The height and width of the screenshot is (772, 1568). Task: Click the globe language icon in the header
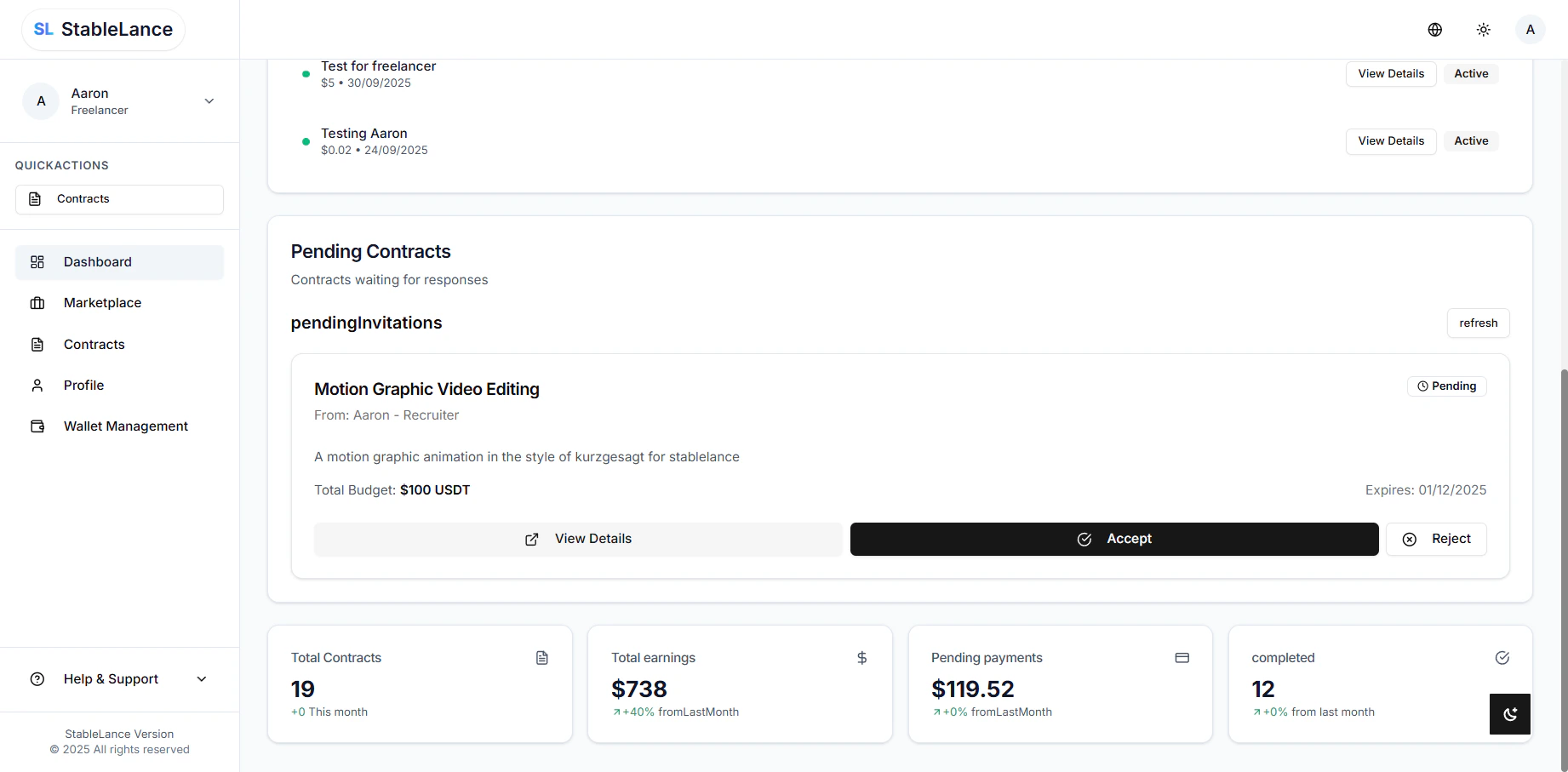click(1435, 29)
